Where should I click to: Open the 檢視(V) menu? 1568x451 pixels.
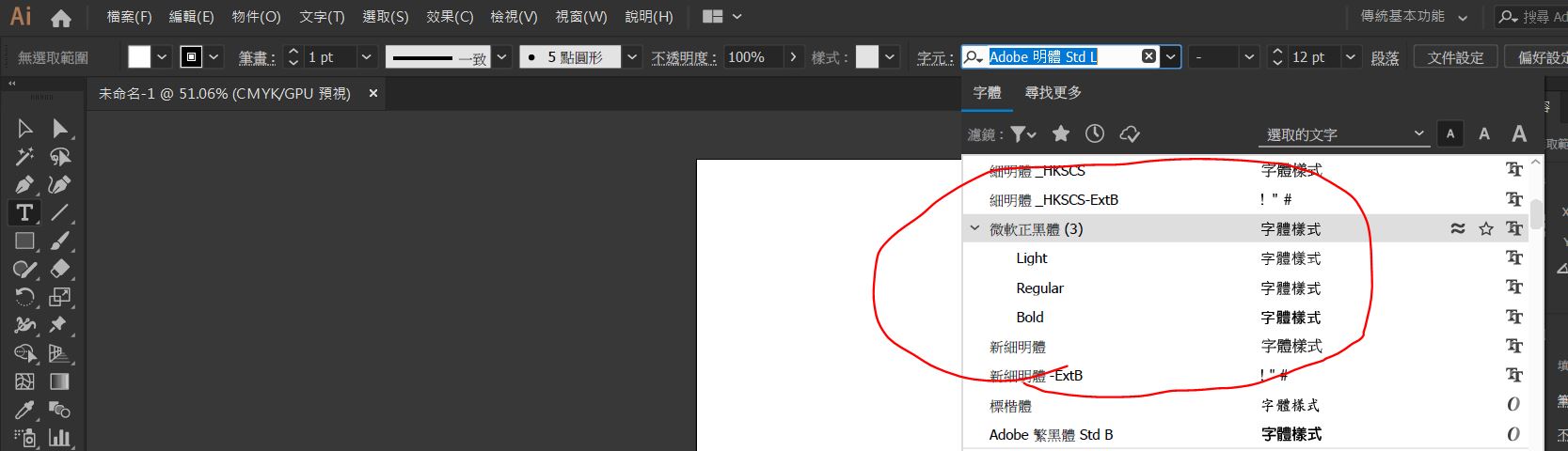pyautogui.click(x=514, y=17)
